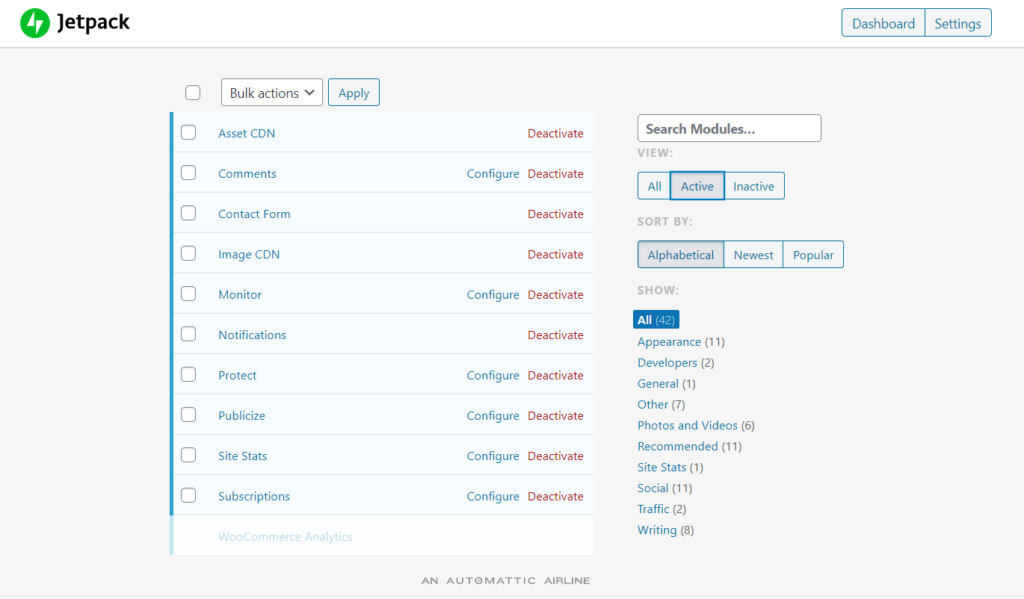Open the Contact Form module link
This screenshot has width=1024, height=599.
coord(254,214)
